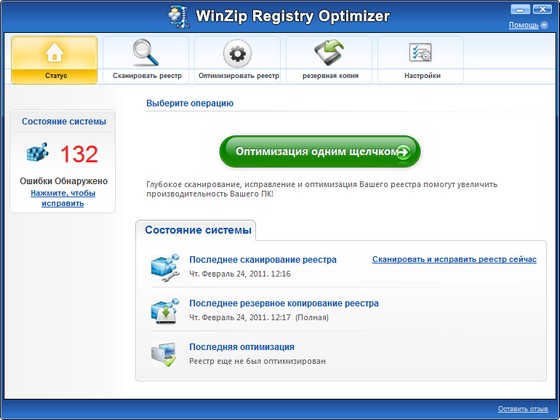Select the Последняя оптимизация heading
The image size is (560, 420).
[242, 347]
